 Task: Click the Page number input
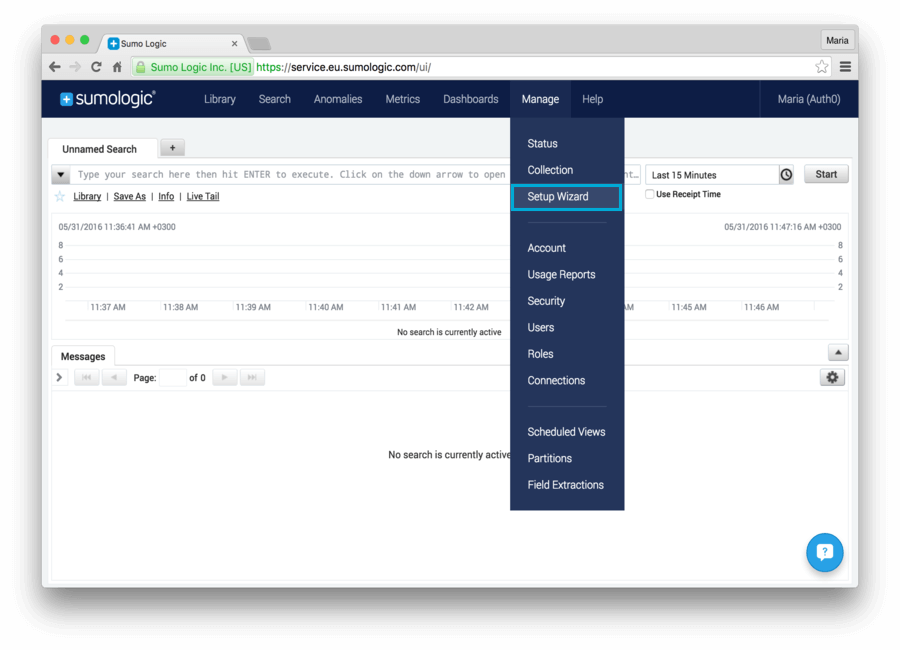pos(173,377)
